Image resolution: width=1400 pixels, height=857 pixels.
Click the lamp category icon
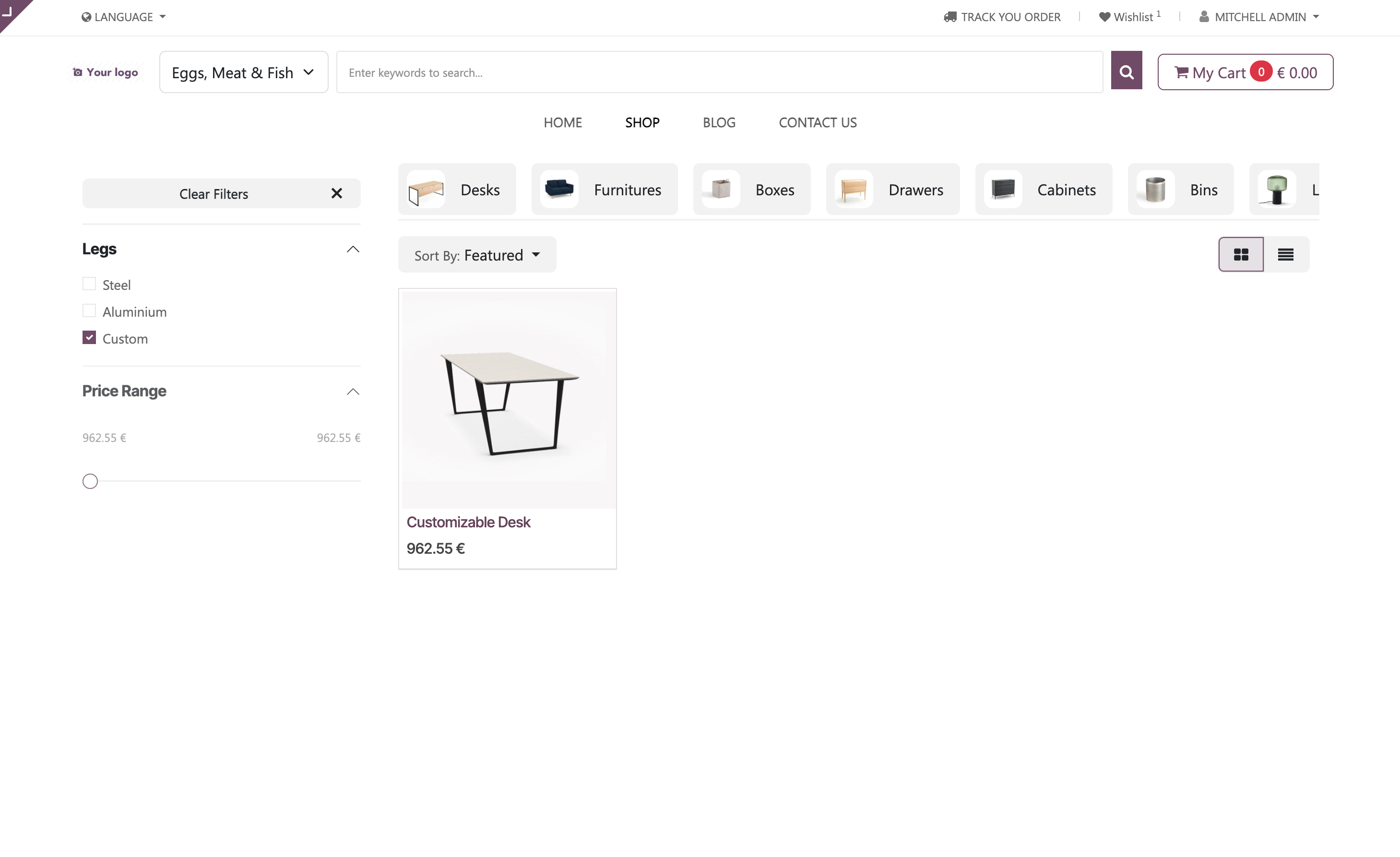click(1277, 189)
